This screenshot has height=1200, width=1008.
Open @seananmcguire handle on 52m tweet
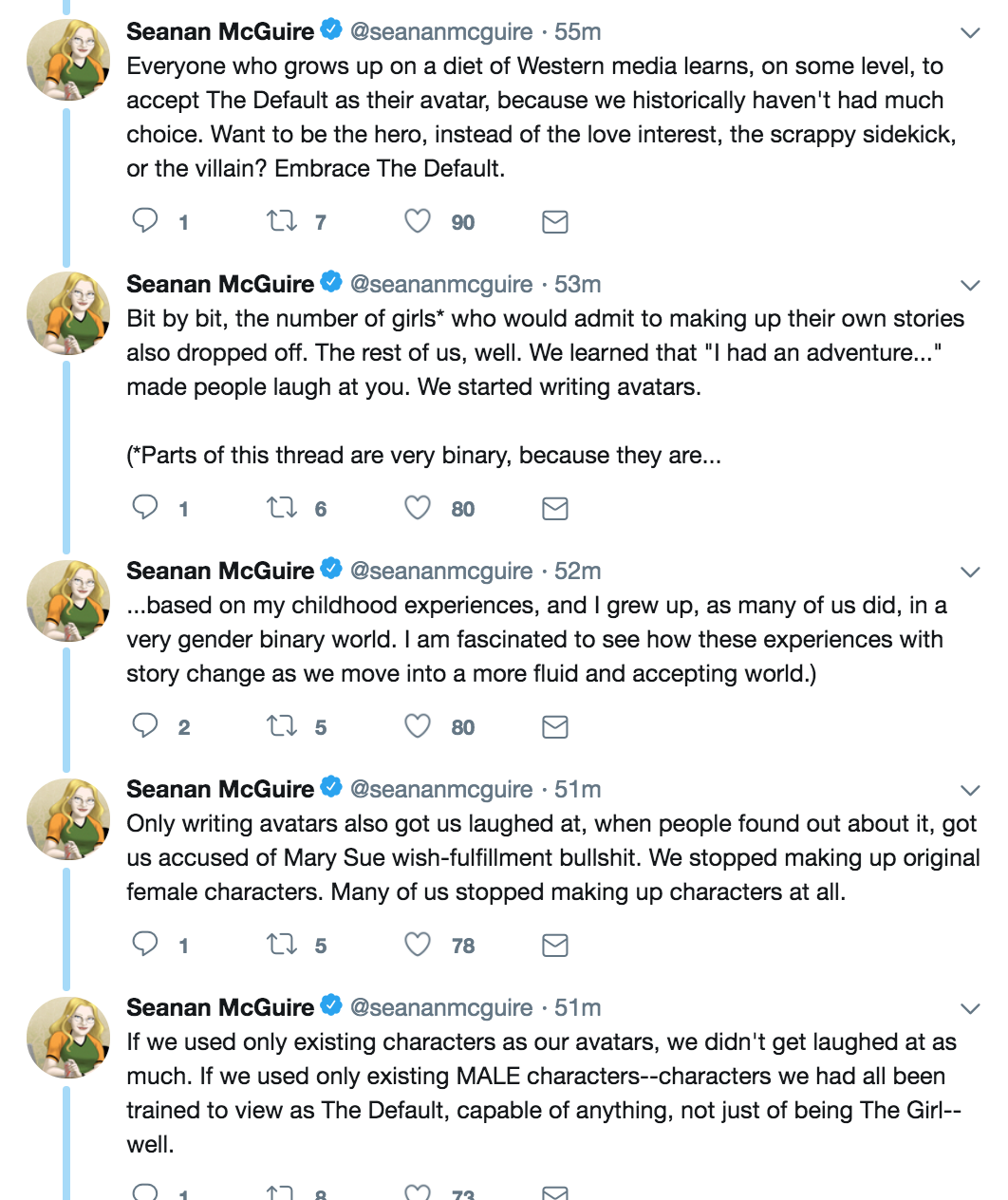pos(441,571)
